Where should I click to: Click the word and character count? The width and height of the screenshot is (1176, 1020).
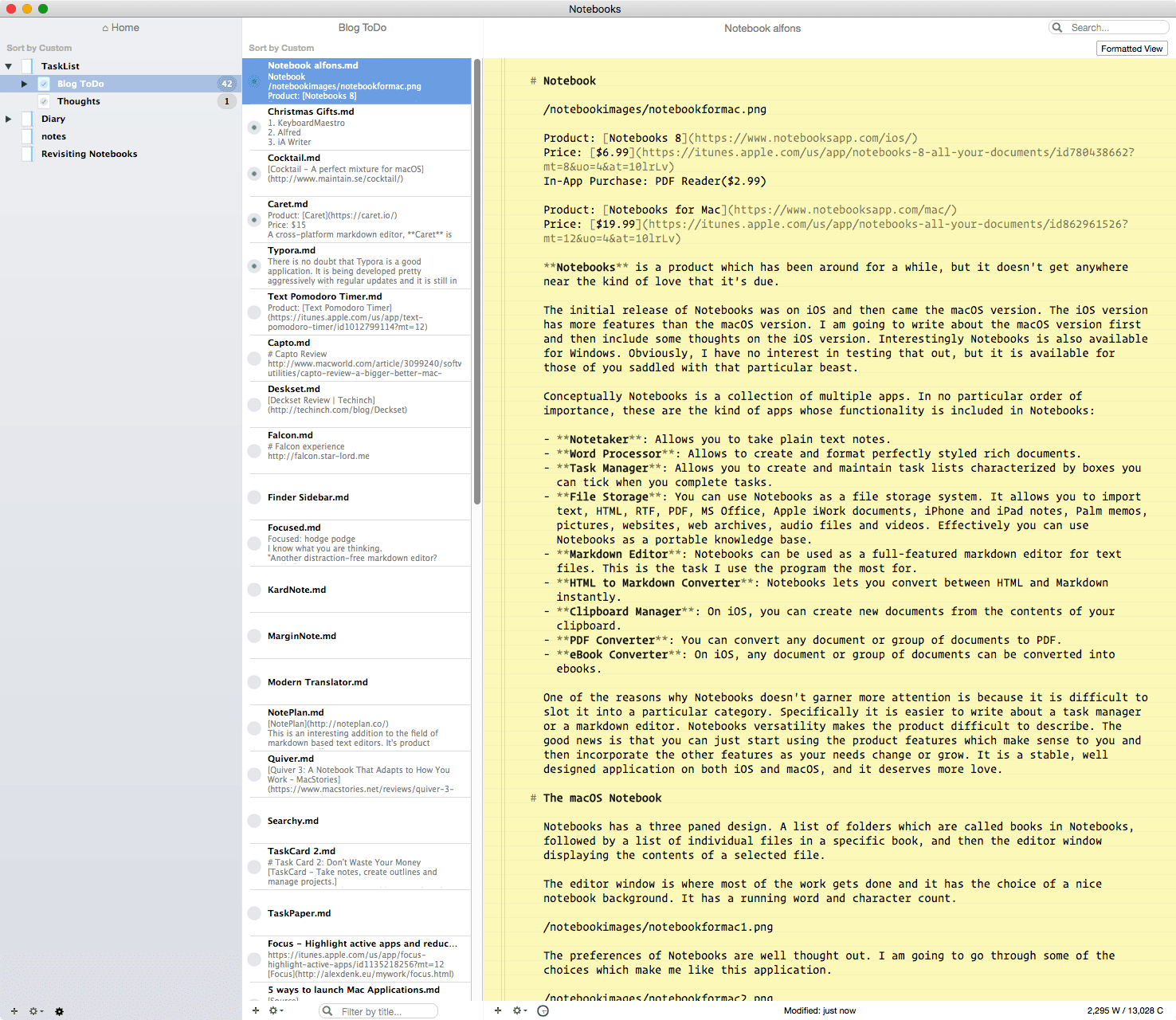(x=1125, y=1010)
